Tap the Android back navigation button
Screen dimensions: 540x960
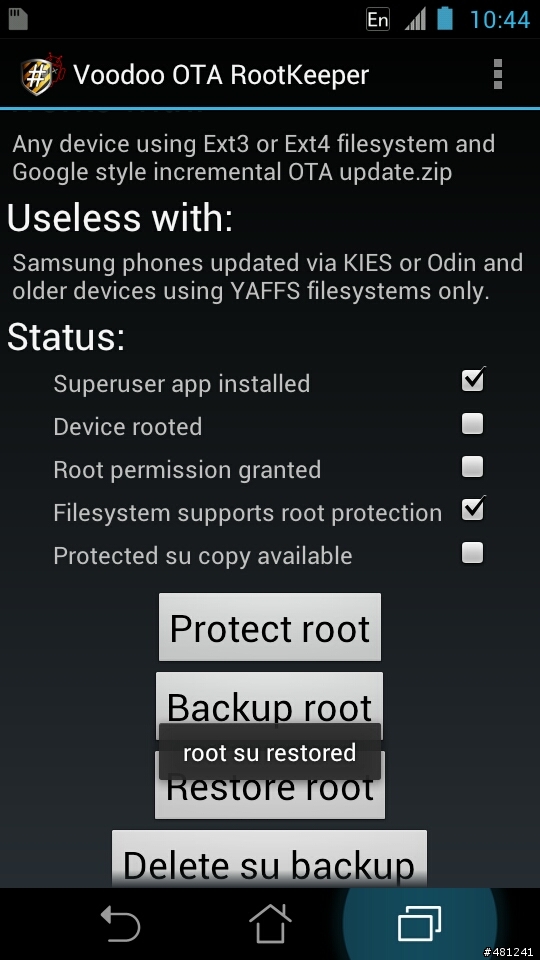[121, 923]
